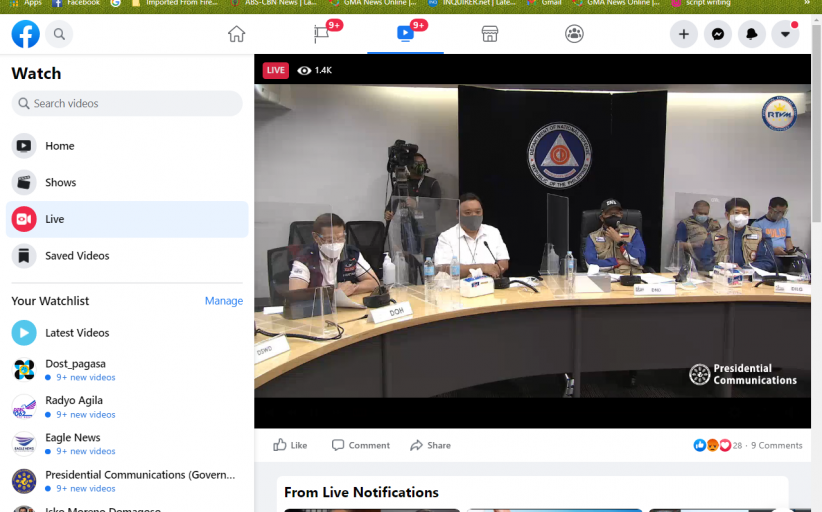Click the Search videos field
The image size is (822, 512).
(127, 104)
